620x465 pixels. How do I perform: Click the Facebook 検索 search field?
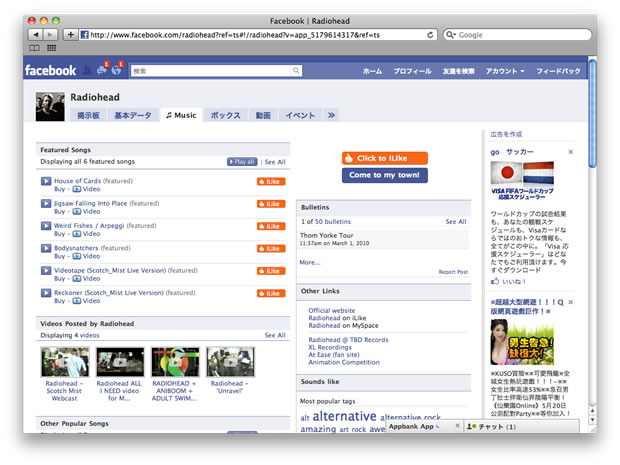[x=212, y=71]
